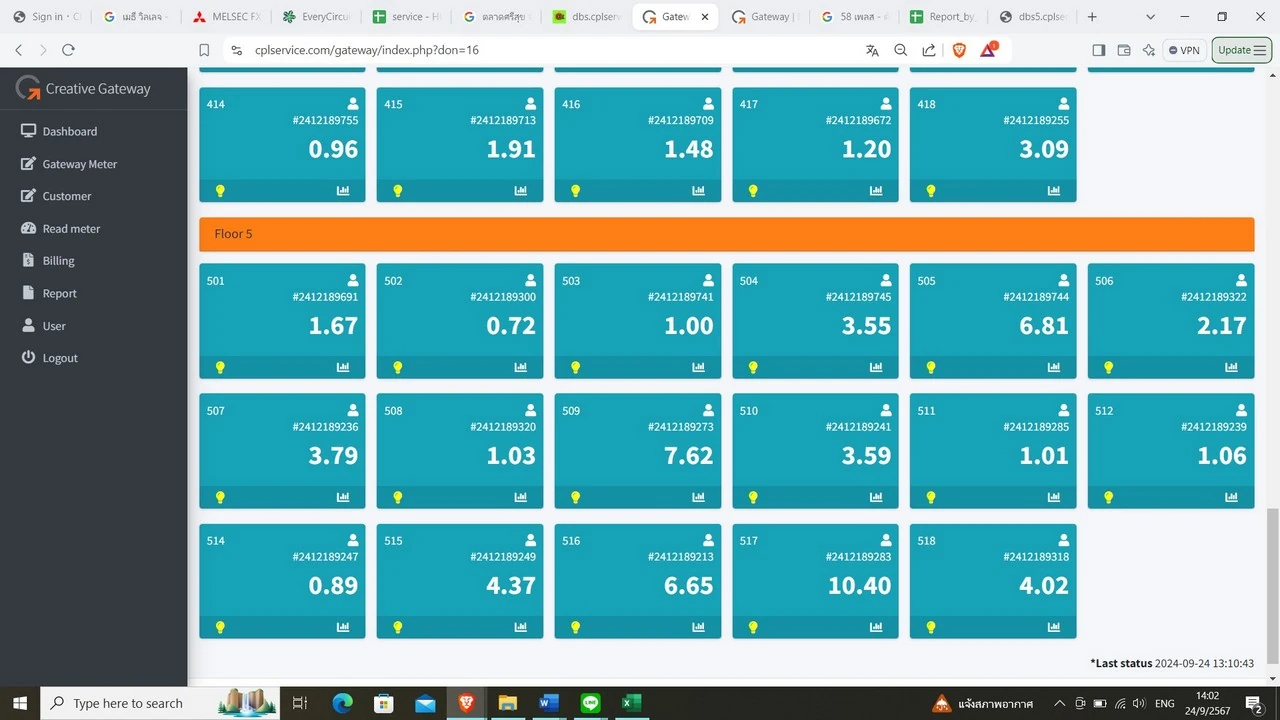Toggle the light bulb on room 517 card
1280x720 pixels.
point(753,627)
